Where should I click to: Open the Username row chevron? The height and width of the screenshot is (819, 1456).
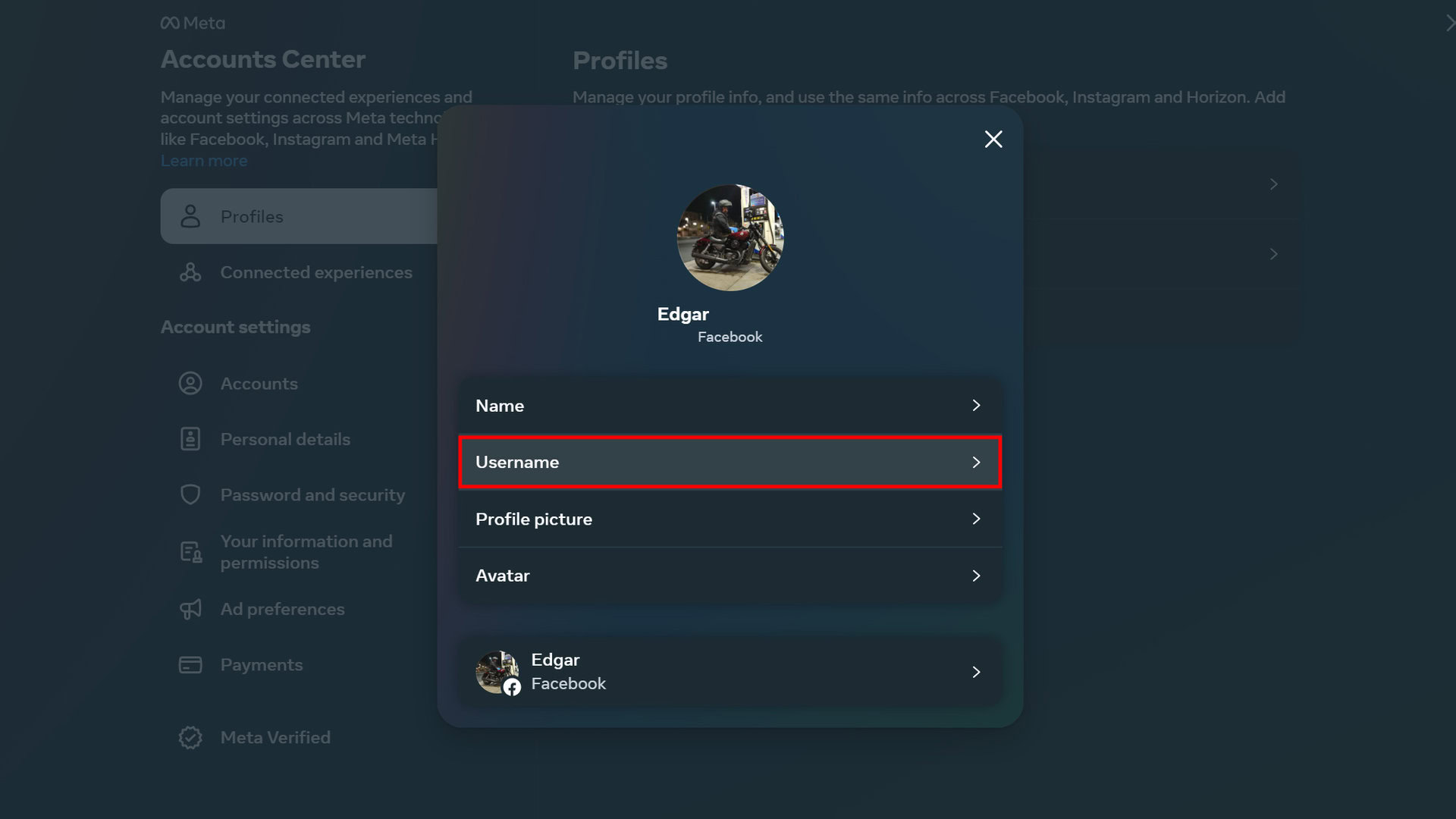point(976,463)
